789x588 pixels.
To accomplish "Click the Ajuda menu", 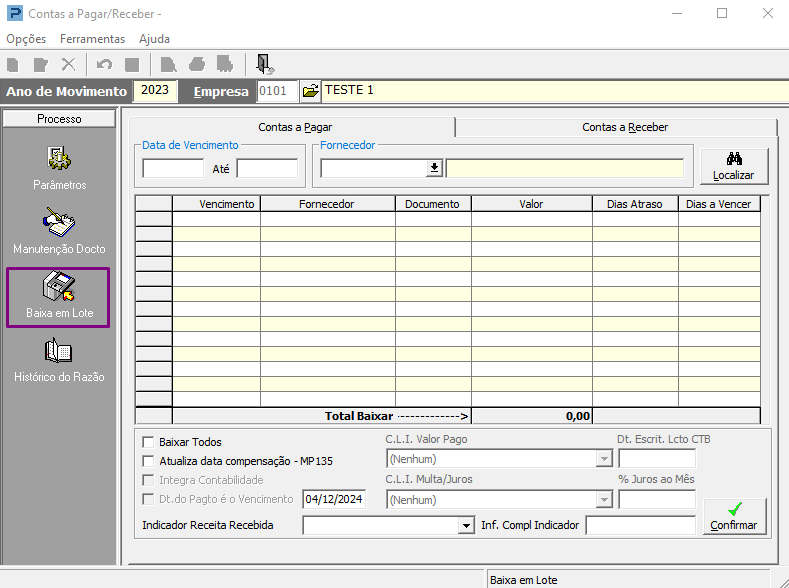I will (x=154, y=39).
